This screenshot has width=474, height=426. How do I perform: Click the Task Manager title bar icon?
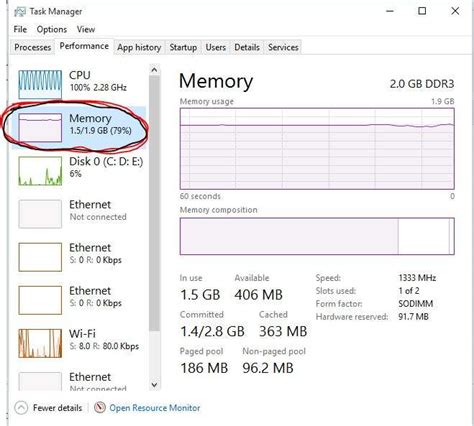click(x=20, y=12)
